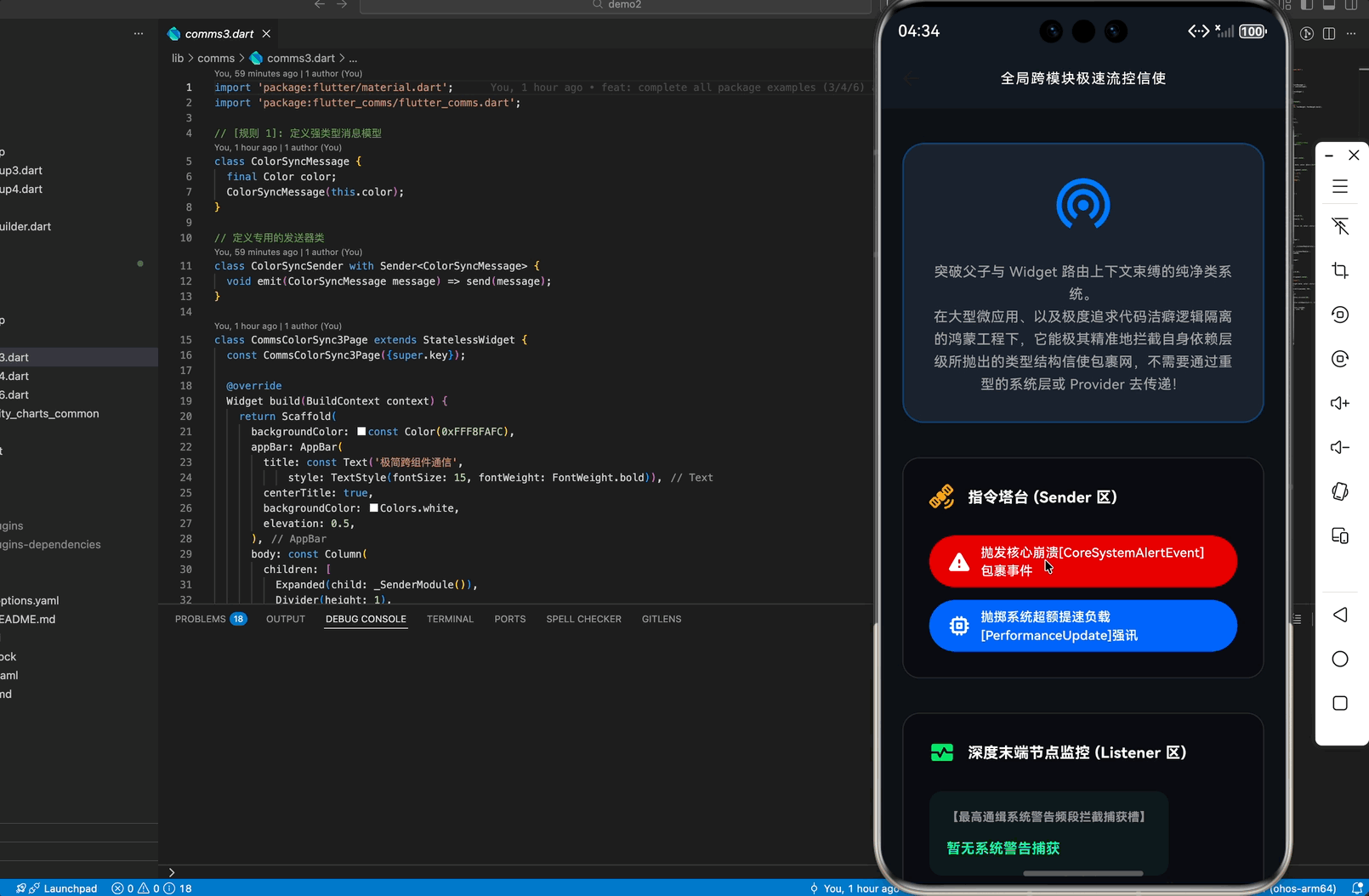Select the DEBUG CONSOLE panel tab
Viewport: 1369px width, 896px height.
[x=366, y=619]
